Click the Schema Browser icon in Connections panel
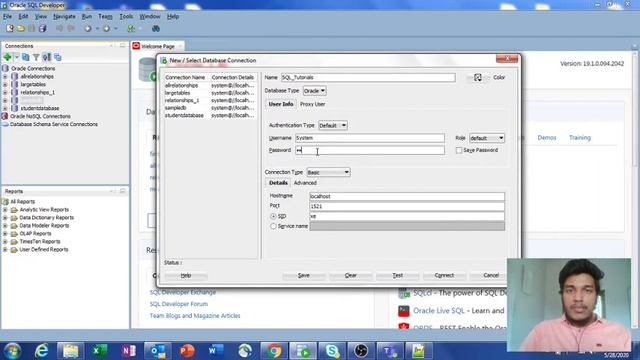The width and height of the screenshot is (640, 360). pos(47,57)
